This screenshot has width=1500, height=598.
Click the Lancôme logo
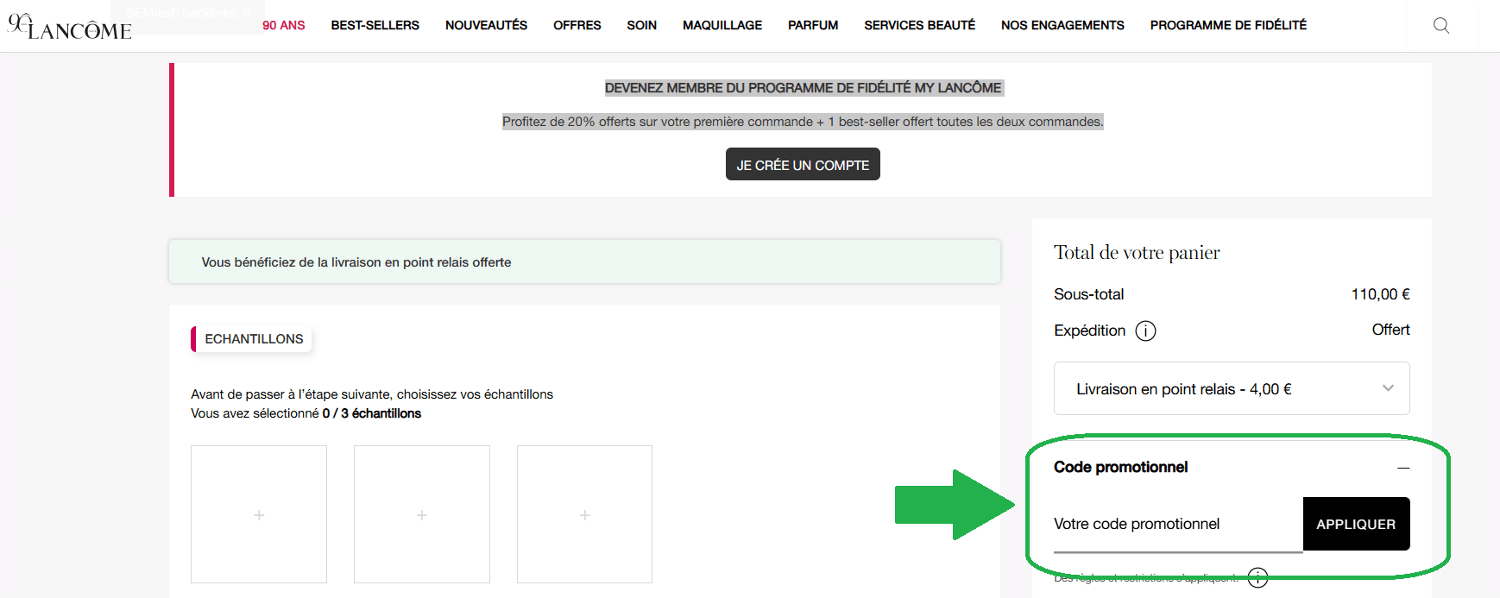(70, 27)
